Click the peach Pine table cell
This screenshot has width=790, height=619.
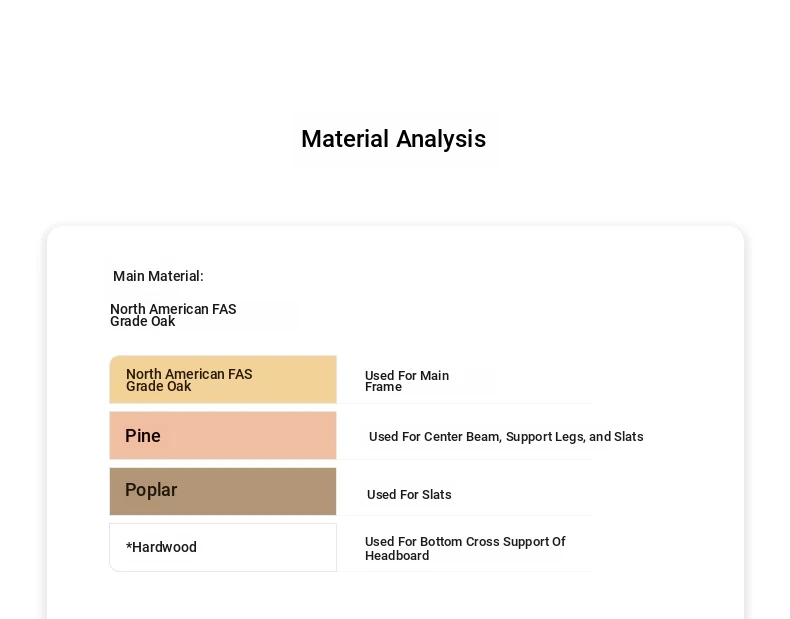[x=222, y=436]
